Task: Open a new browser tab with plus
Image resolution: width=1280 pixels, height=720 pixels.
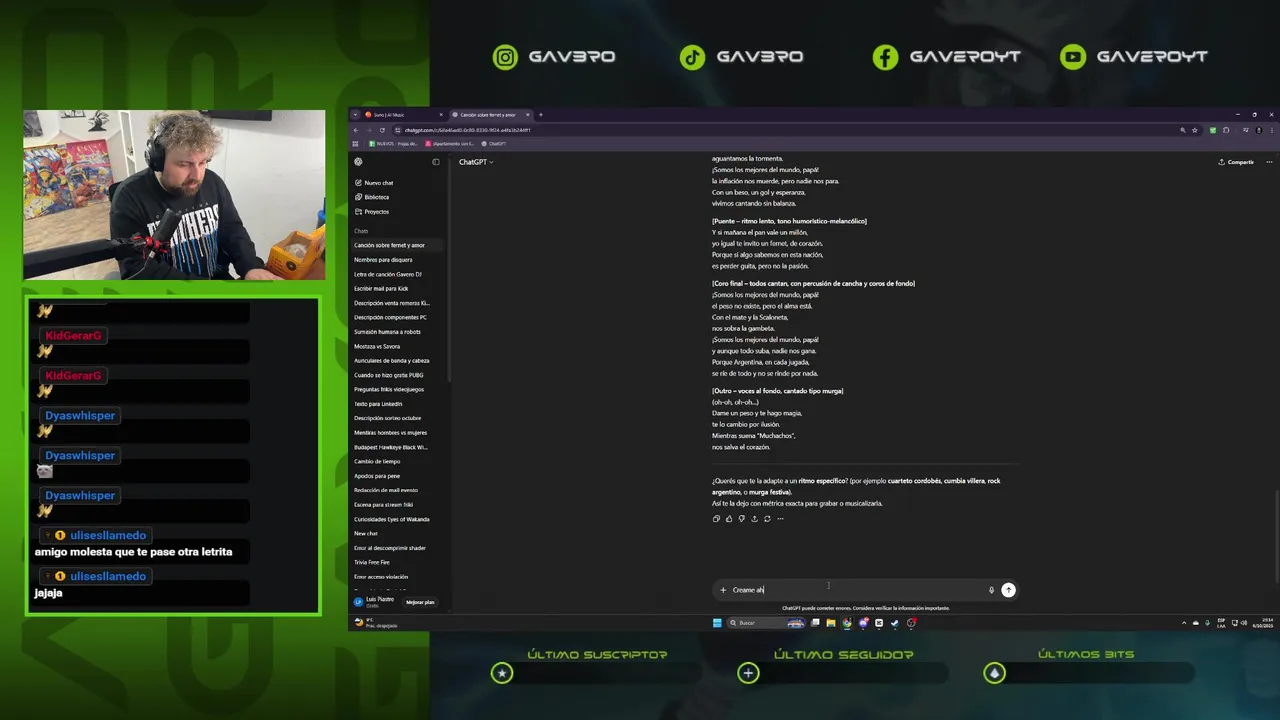Action: 541,115
